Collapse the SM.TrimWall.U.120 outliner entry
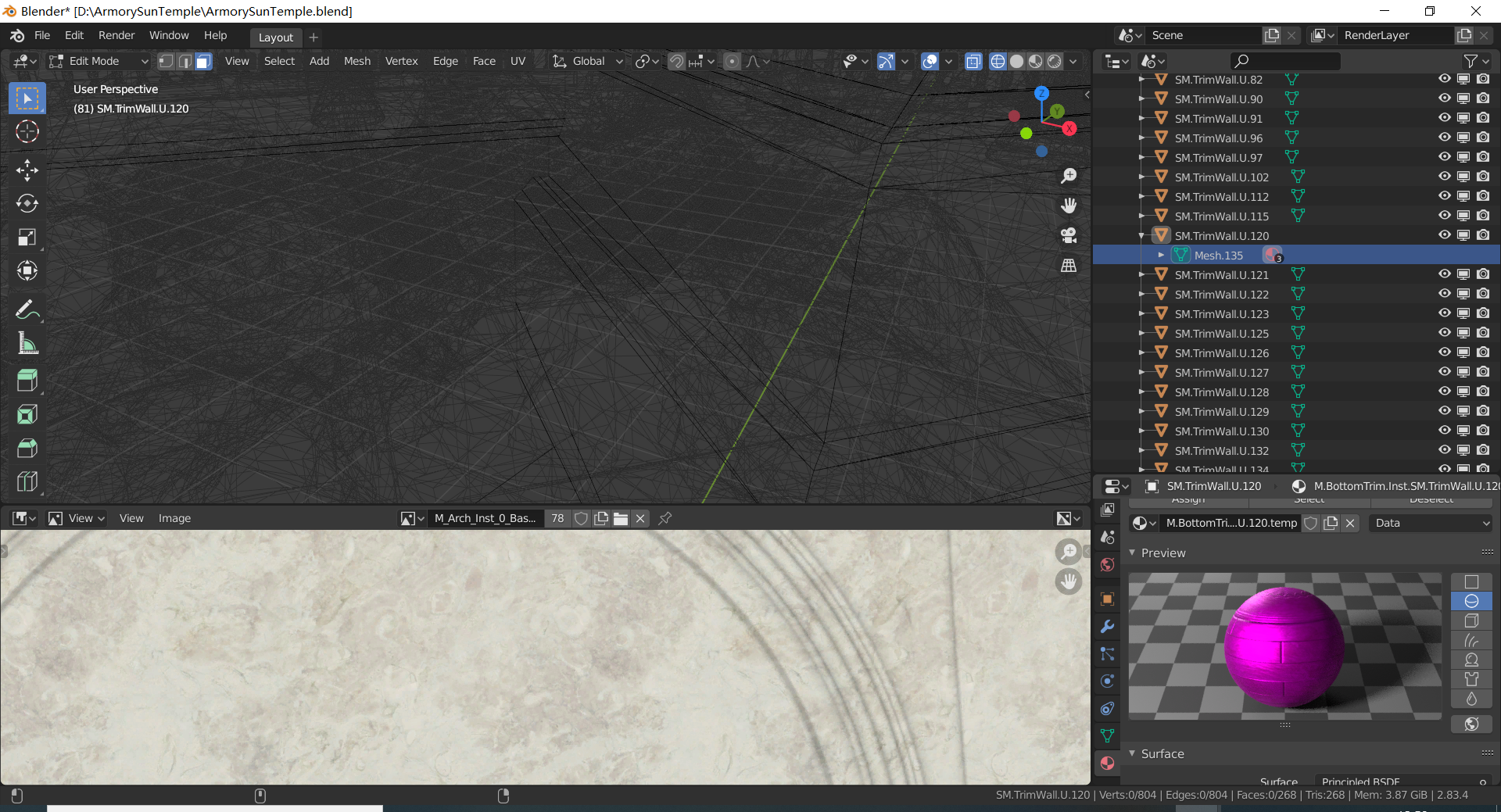The height and width of the screenshot is (812, 1501). 1142,235
